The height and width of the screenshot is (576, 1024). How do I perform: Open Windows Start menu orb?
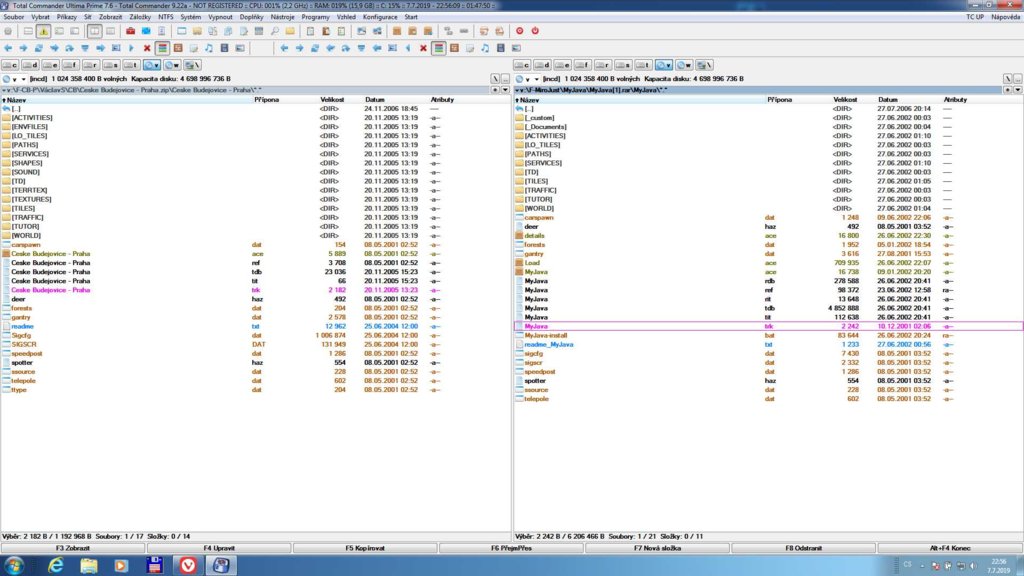tap(14, 565)
